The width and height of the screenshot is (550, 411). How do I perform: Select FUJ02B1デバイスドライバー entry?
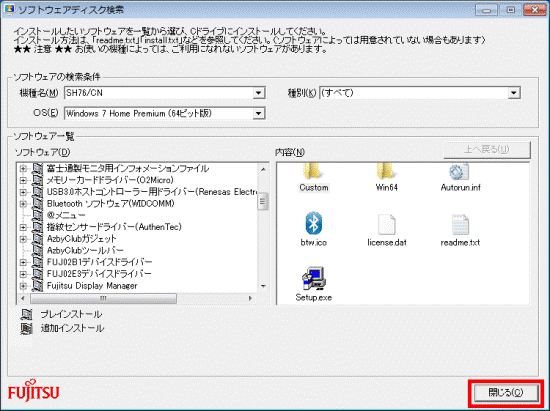[x=99, y=262]
